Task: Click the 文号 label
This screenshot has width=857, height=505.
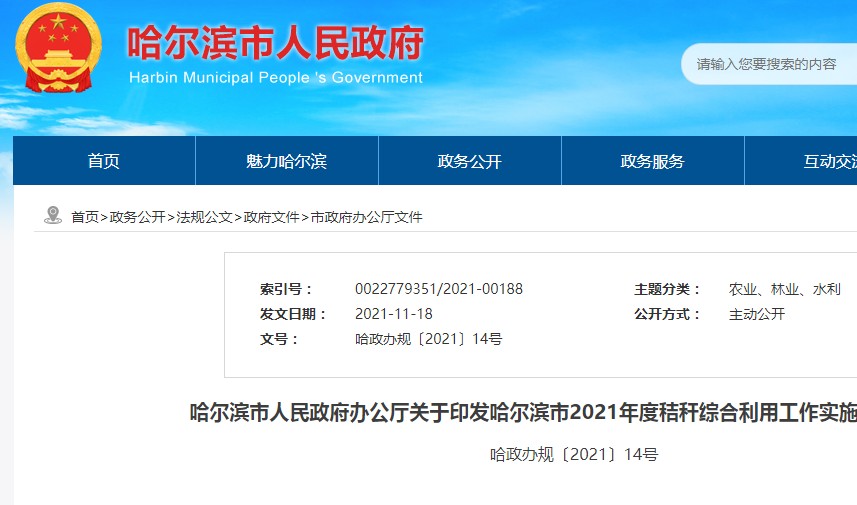Action: (279, 339)
